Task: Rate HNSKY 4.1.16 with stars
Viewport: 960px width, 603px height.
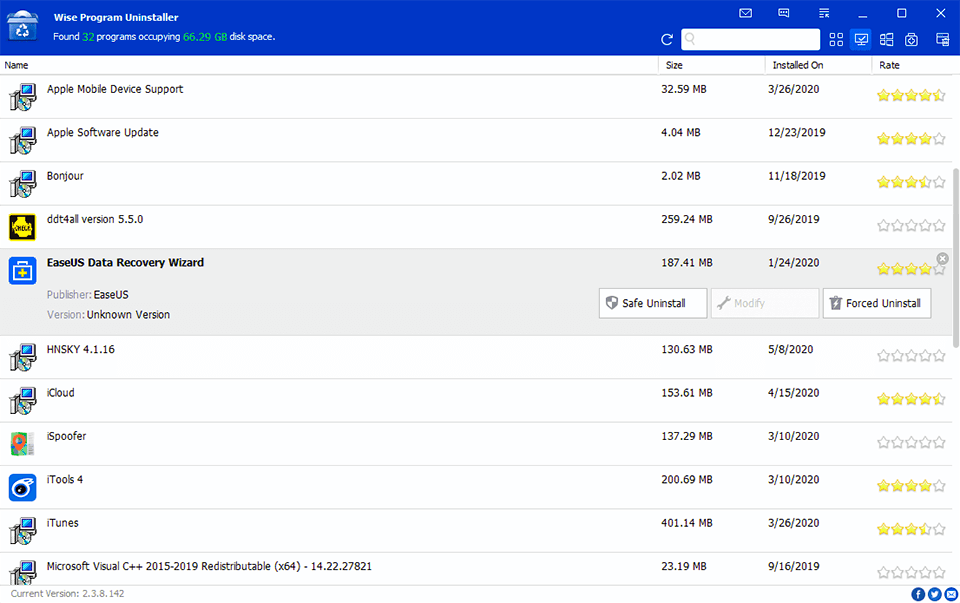Action: click(911, 355)
